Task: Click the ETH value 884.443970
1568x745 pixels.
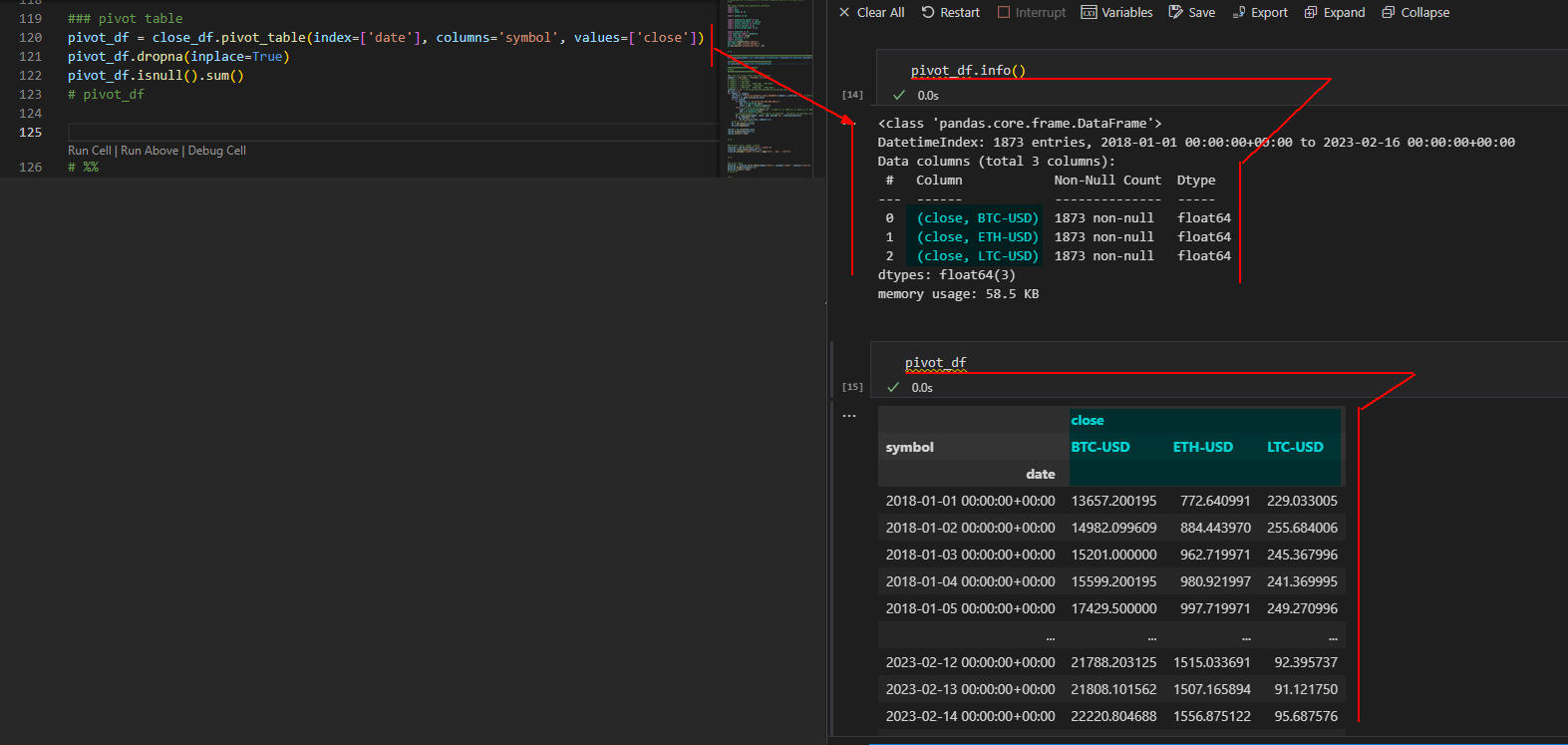Action: pyautogui.click(x=1215, y=528)
